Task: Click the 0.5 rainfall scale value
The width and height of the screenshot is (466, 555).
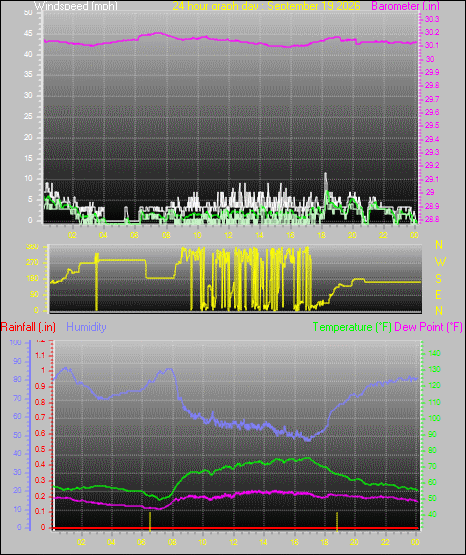Action: 40,449
